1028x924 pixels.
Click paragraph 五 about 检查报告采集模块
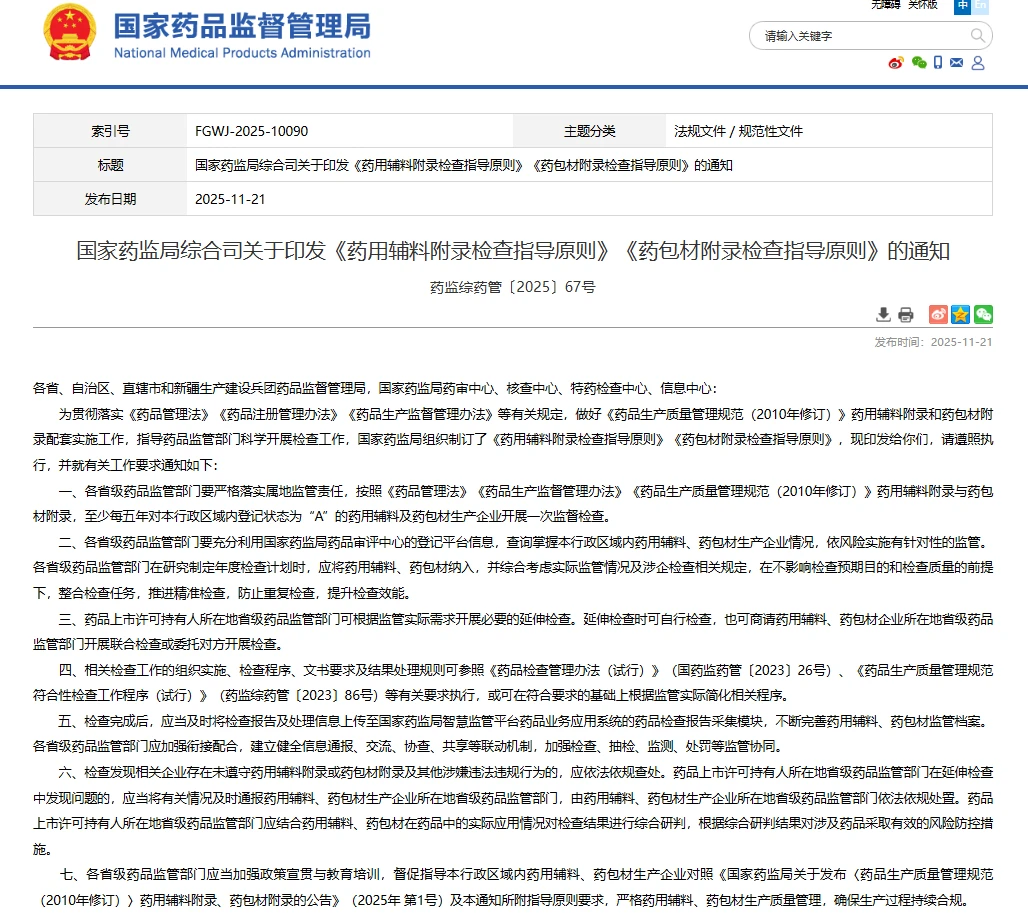pos(513,734)
